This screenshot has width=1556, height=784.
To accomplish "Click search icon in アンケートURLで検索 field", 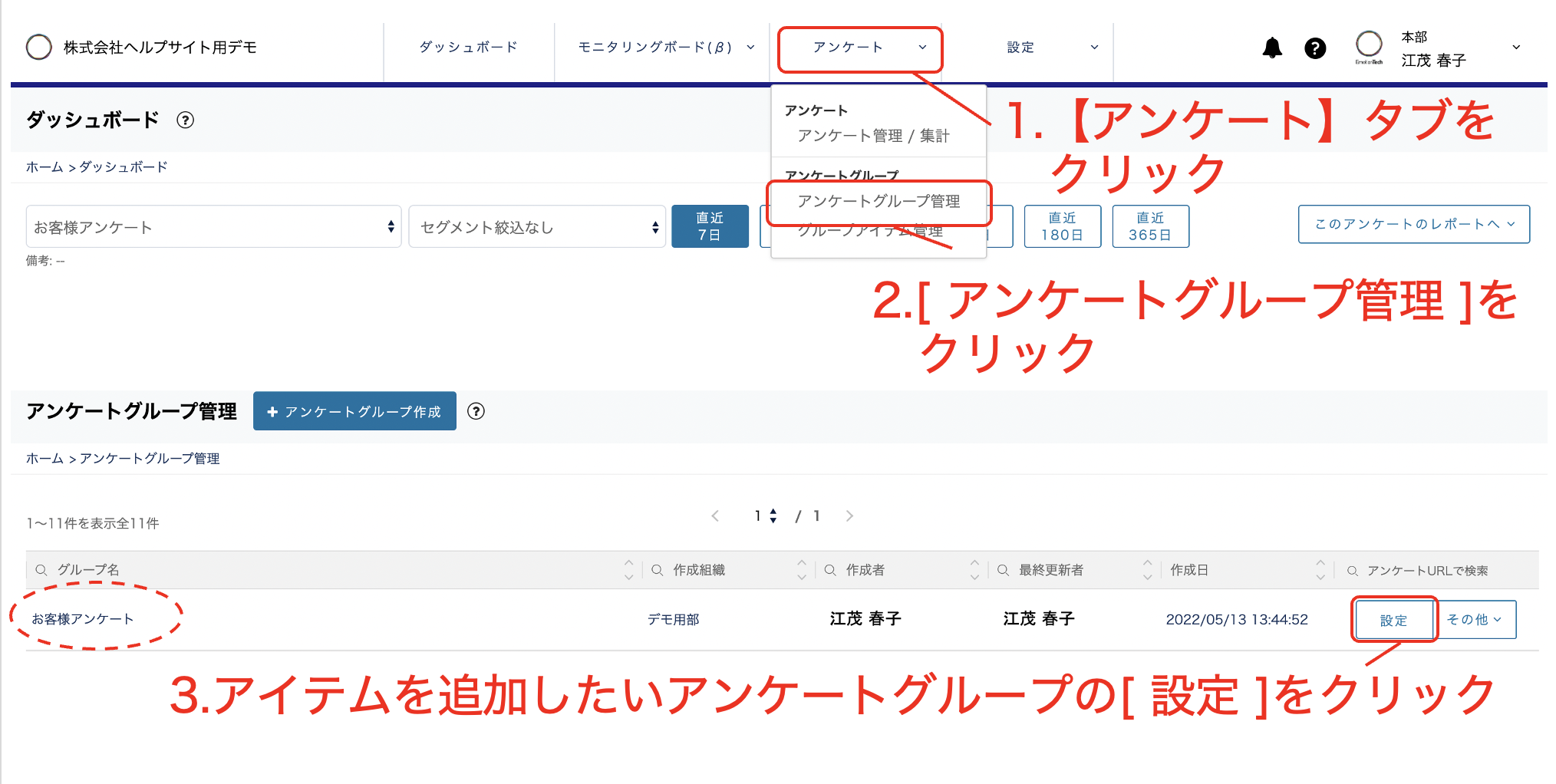I will click(x=1353, y=571).
